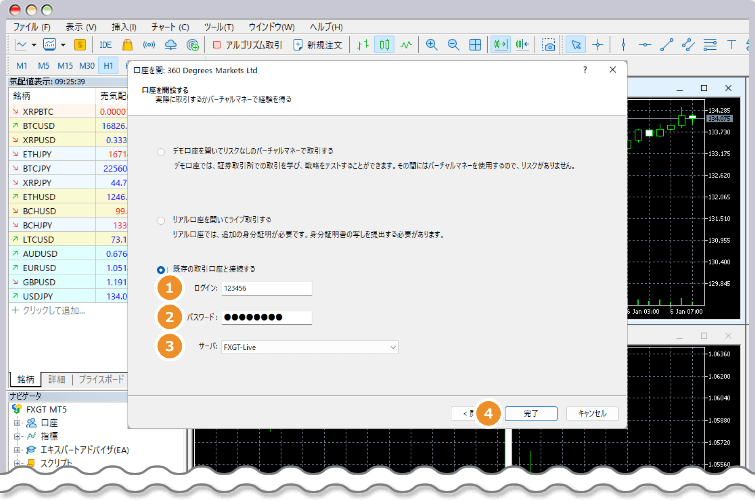Click the キャンセル cancel button
The height and width of the screenshot is (500, 755).
click(592, 413)
